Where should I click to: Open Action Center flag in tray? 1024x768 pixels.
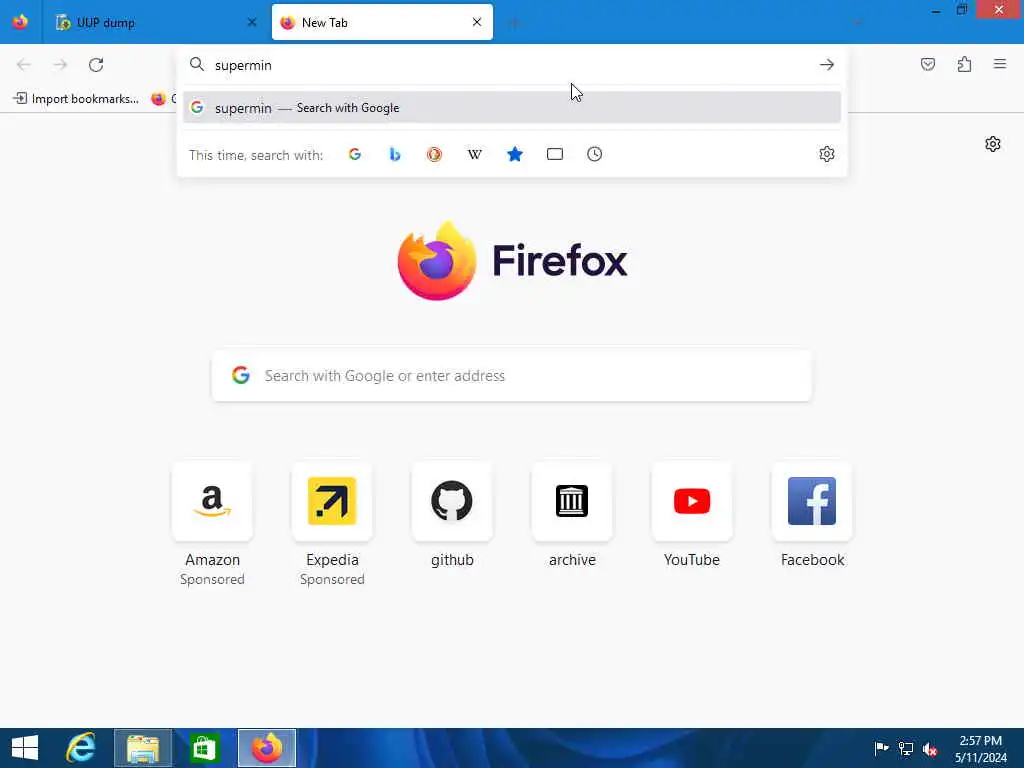click(881, 748)
